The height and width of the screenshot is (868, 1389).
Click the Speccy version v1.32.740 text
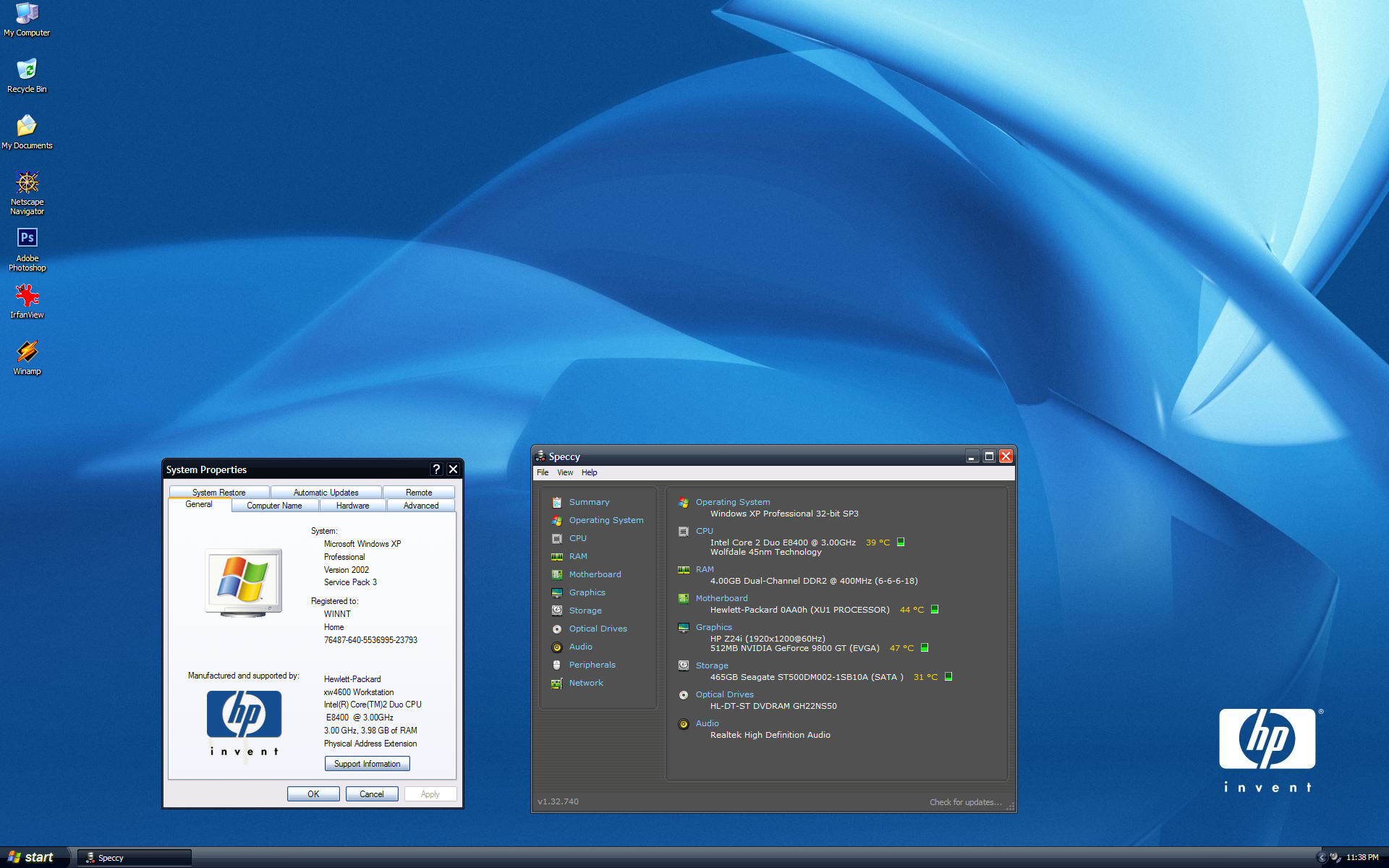click(558, 801)
